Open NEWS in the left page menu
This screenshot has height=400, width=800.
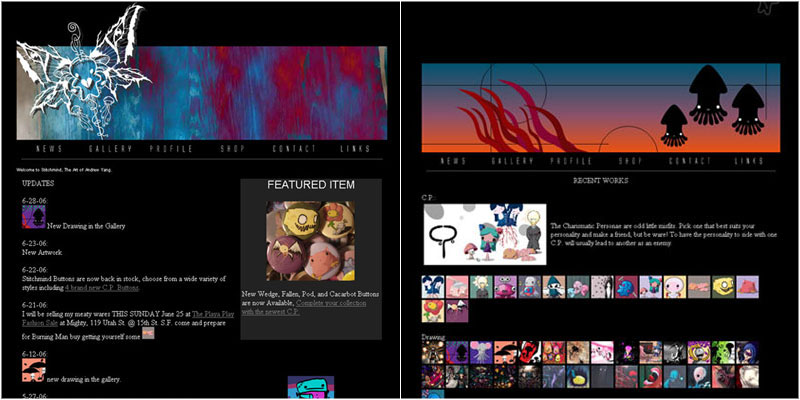point(49,149)
